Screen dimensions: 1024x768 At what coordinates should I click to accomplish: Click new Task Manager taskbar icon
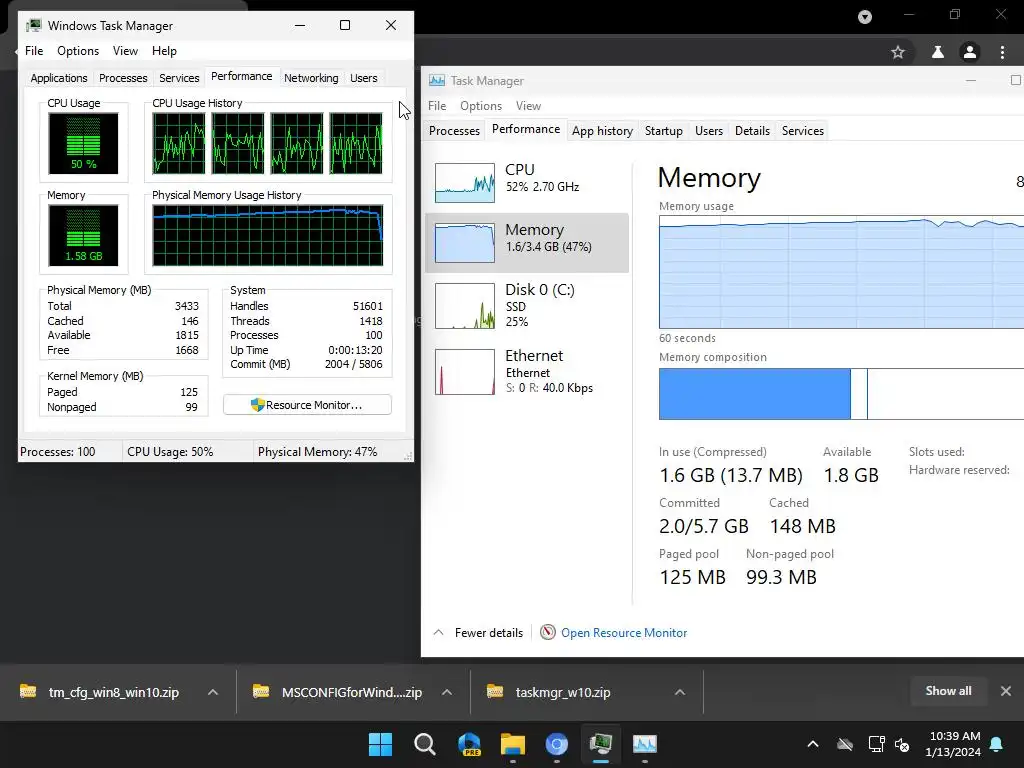click(645, 744)
